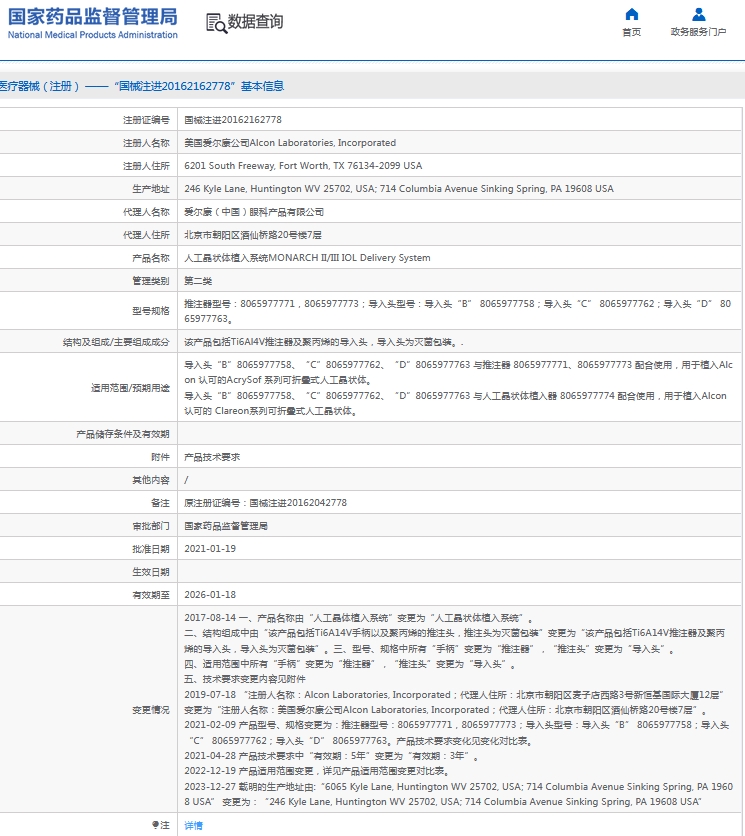This screenshot has width=745, height=836.
Task: Click the 数据查询 magnifier icon
Action: point(217,23)
